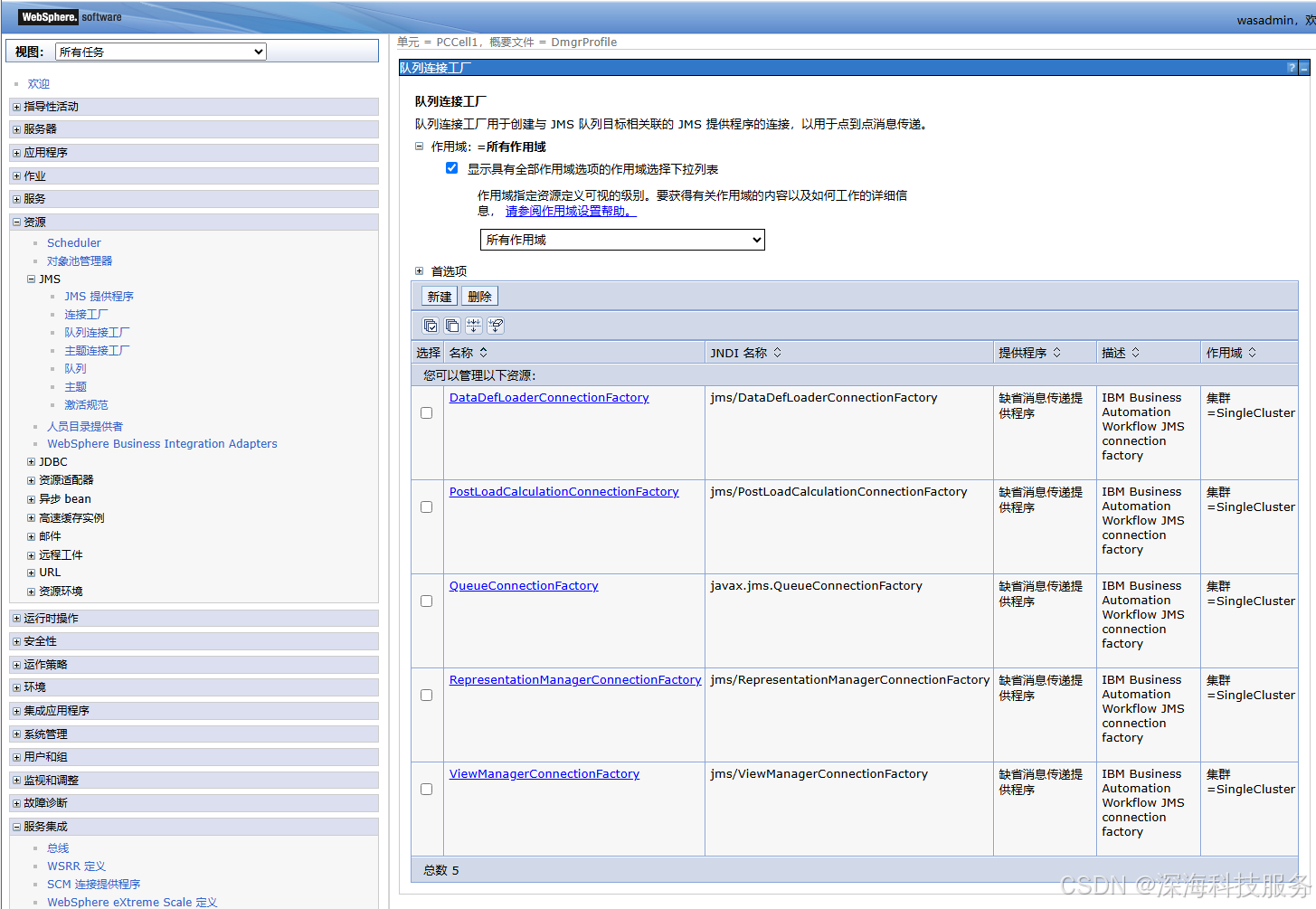Viewport: 1316px width, 909px height.
Task: Sort the table by 提供程序 column
Action: pos(1056,352)
